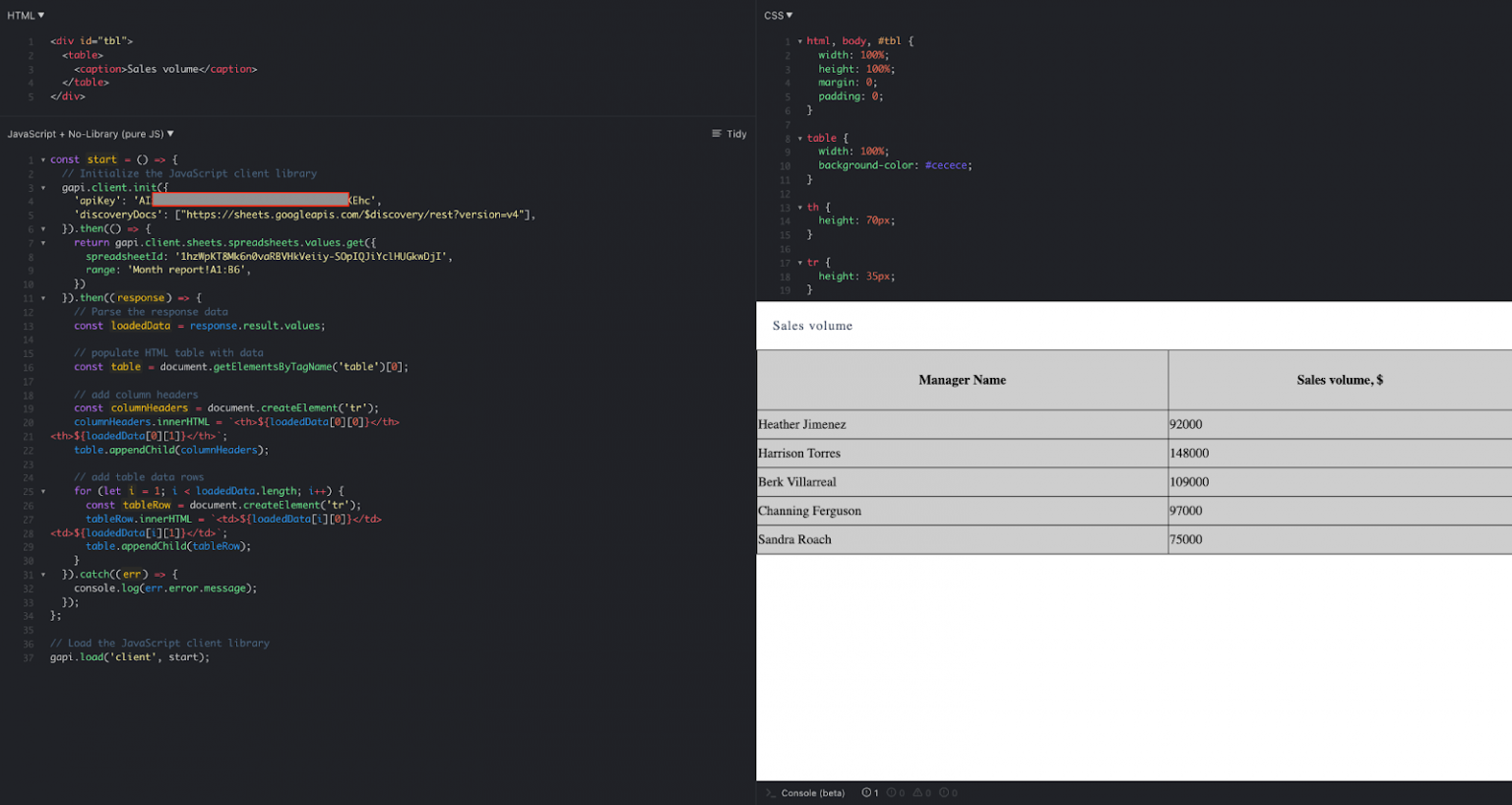This screenshot has height=805, width=1512.
Task: Collapse the gapi.client.init block on line 3
Action: click(x=43, y=187)
